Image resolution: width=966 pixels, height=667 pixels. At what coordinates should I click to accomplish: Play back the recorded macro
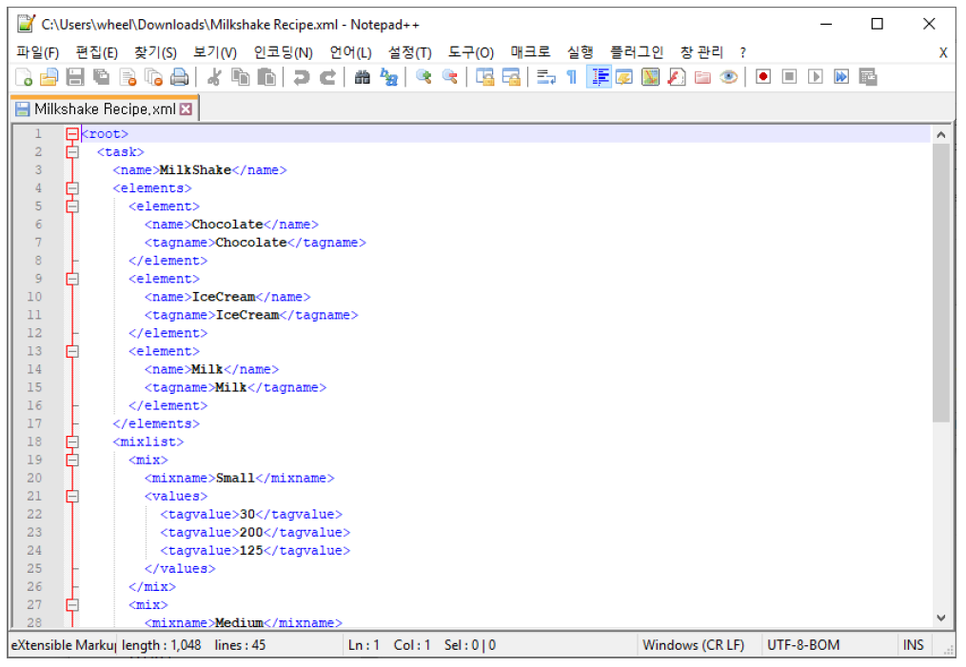[816, 77]
